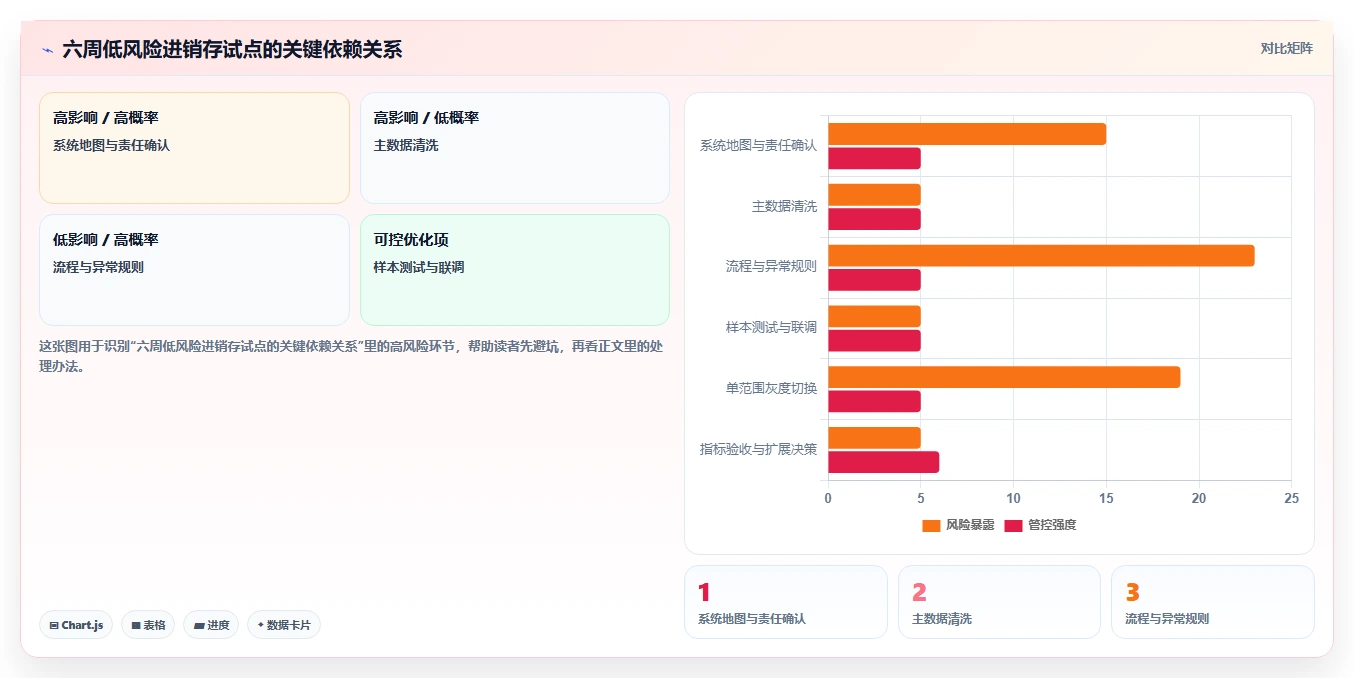Select the 高影响 / 低概率 quadrant card
Viewport: 1354px width, 678px height.
(x=515, y=148)
